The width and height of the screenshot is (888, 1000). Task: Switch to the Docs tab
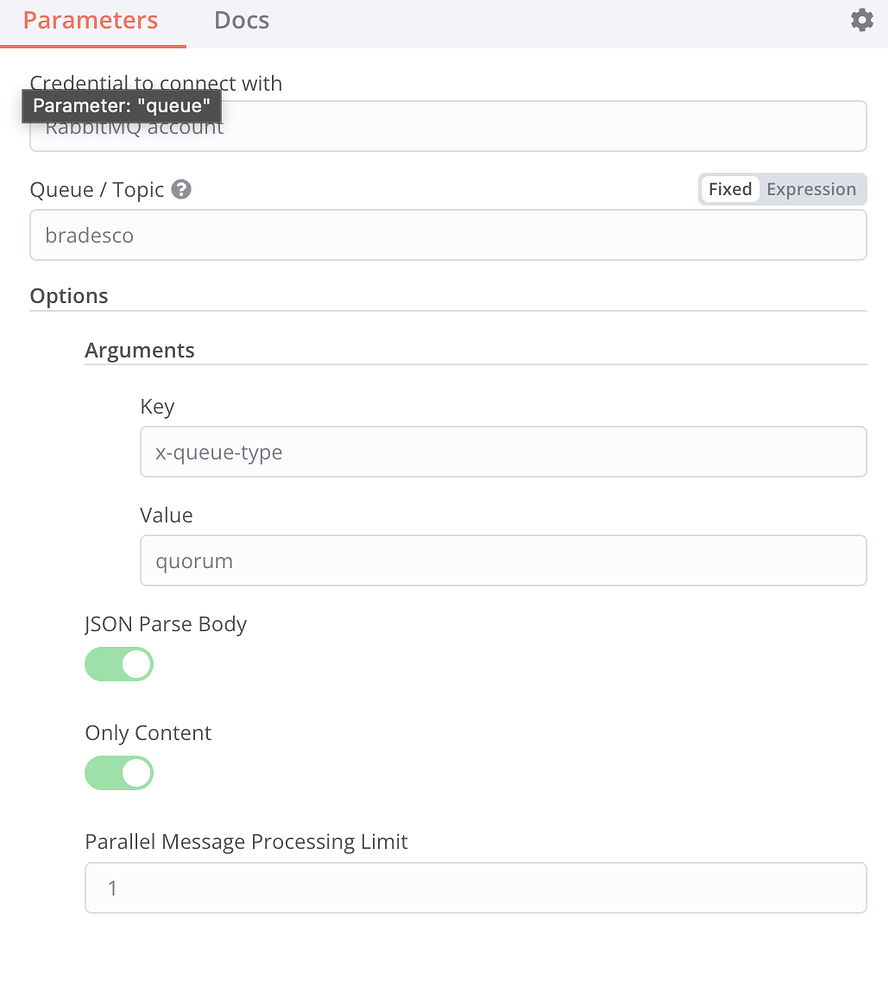pyautogui.click(x=241, y=19)
